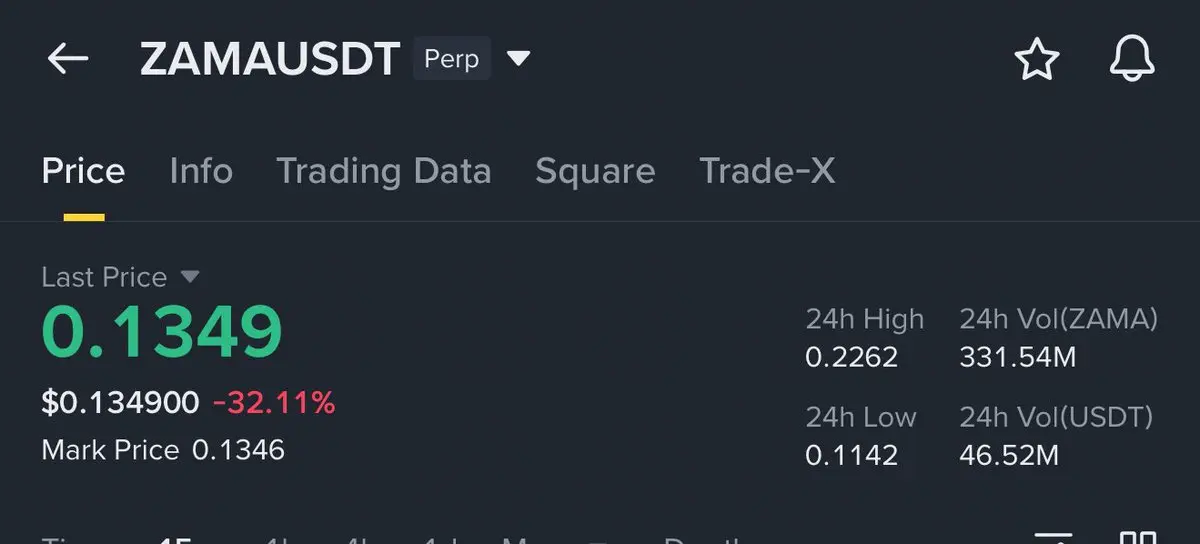
Task: Open price alerts via bell icon
Action: 1132,60
